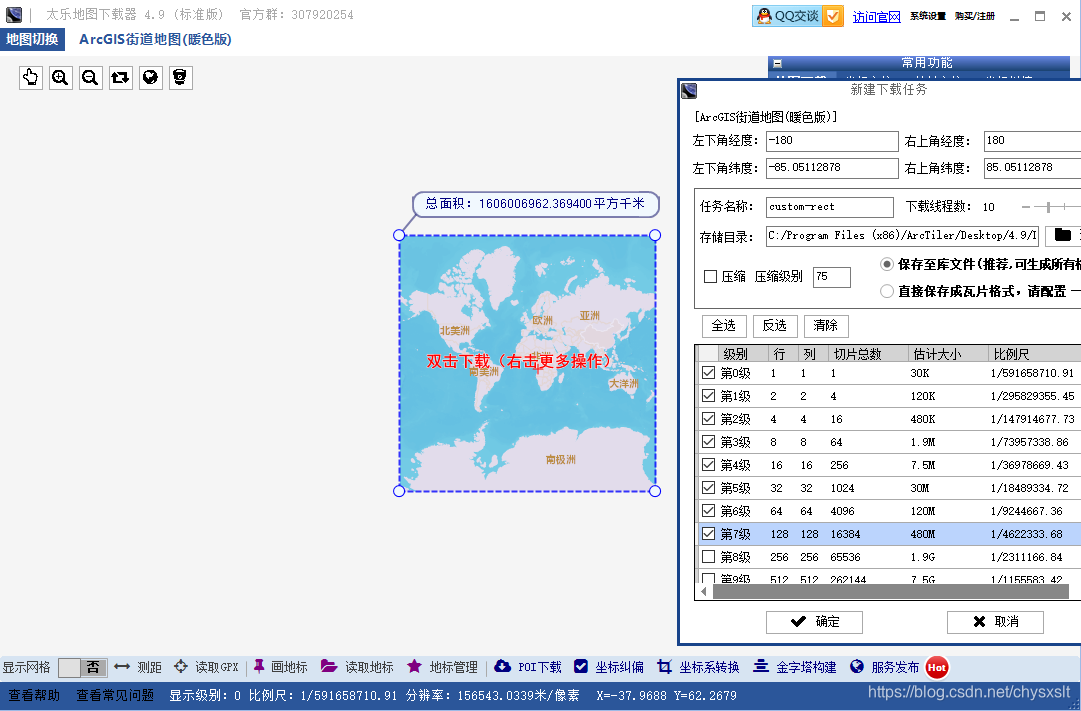1081x711 pixels.
Task: Confirm with the 确定 button
Action: coord(814,621)
